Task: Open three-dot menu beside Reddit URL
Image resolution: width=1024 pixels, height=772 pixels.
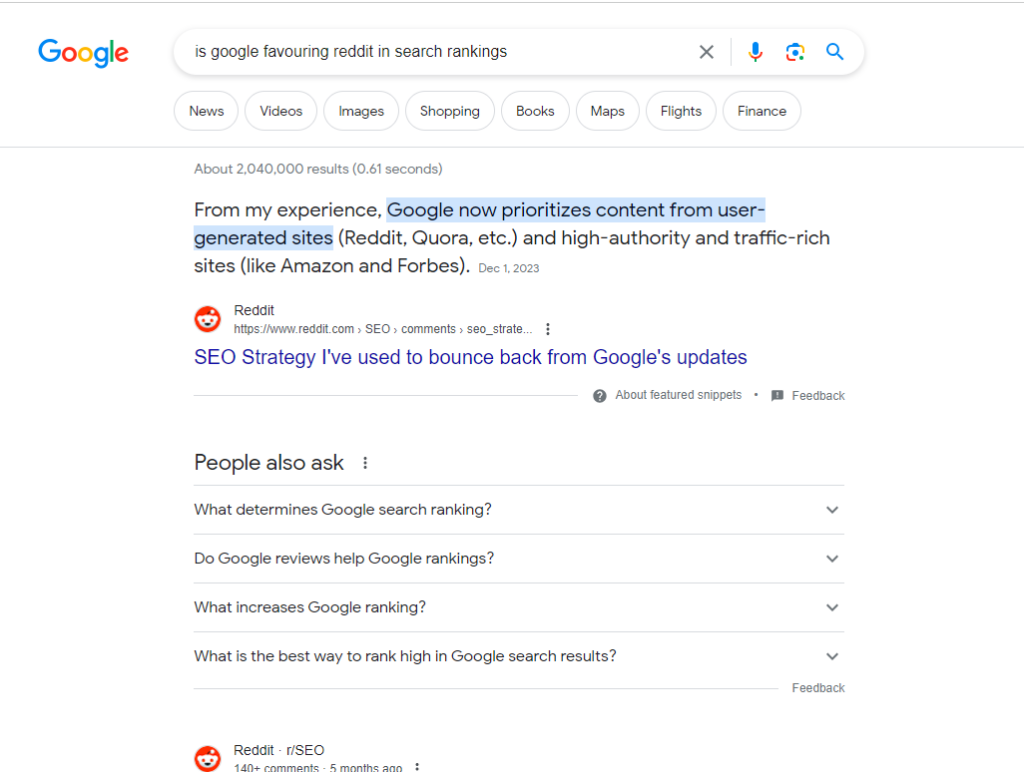Action: coord(548,329)
